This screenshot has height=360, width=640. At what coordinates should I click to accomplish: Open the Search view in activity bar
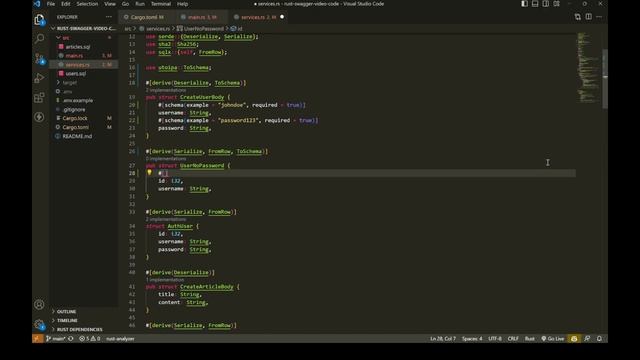pyautogui.click(x=39, y=39)
